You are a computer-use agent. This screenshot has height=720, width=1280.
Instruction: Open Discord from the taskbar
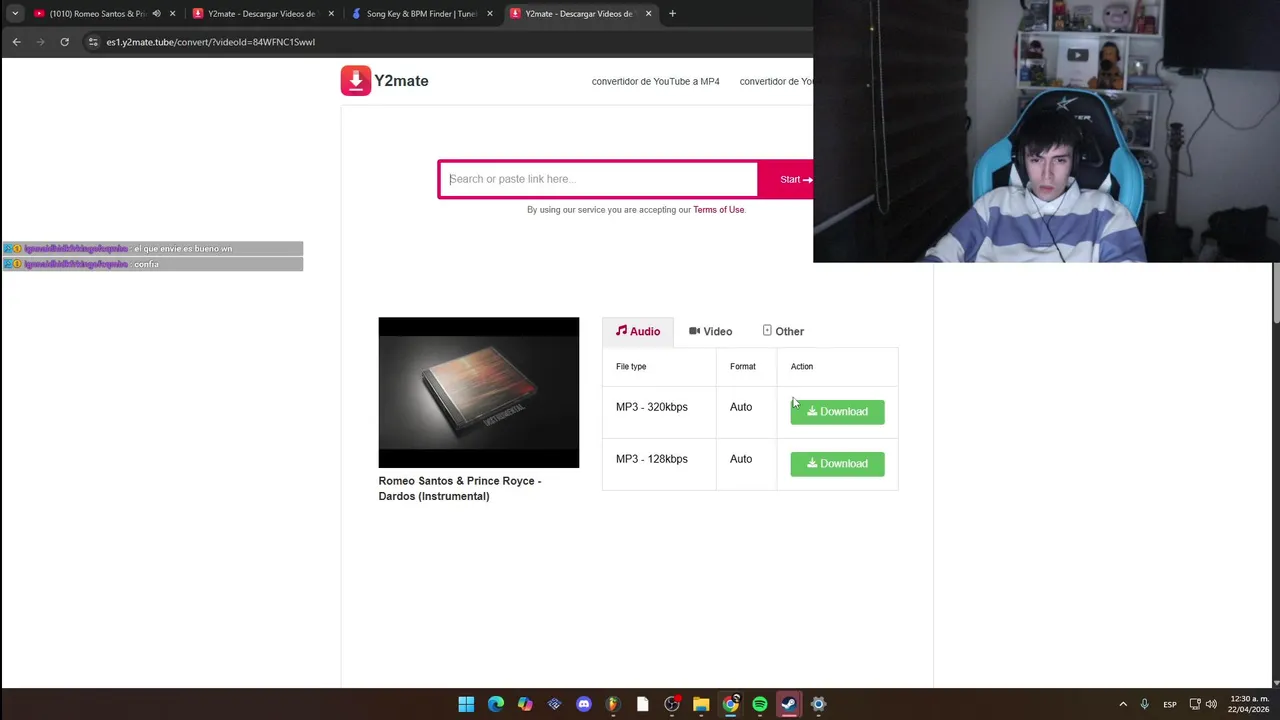coord(584,704)
